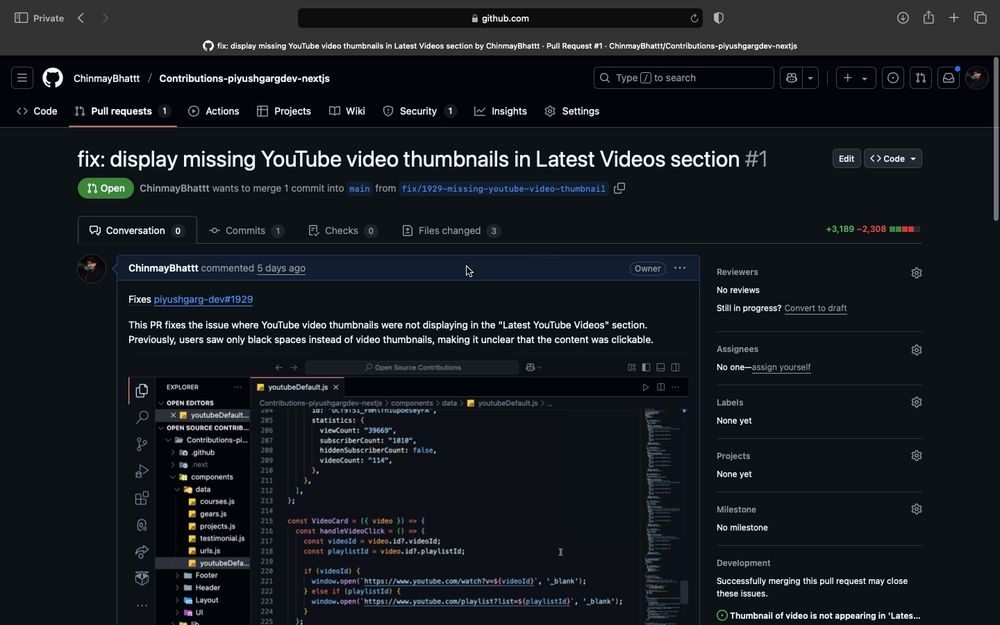Select the Commits tab

click(246, 230)
